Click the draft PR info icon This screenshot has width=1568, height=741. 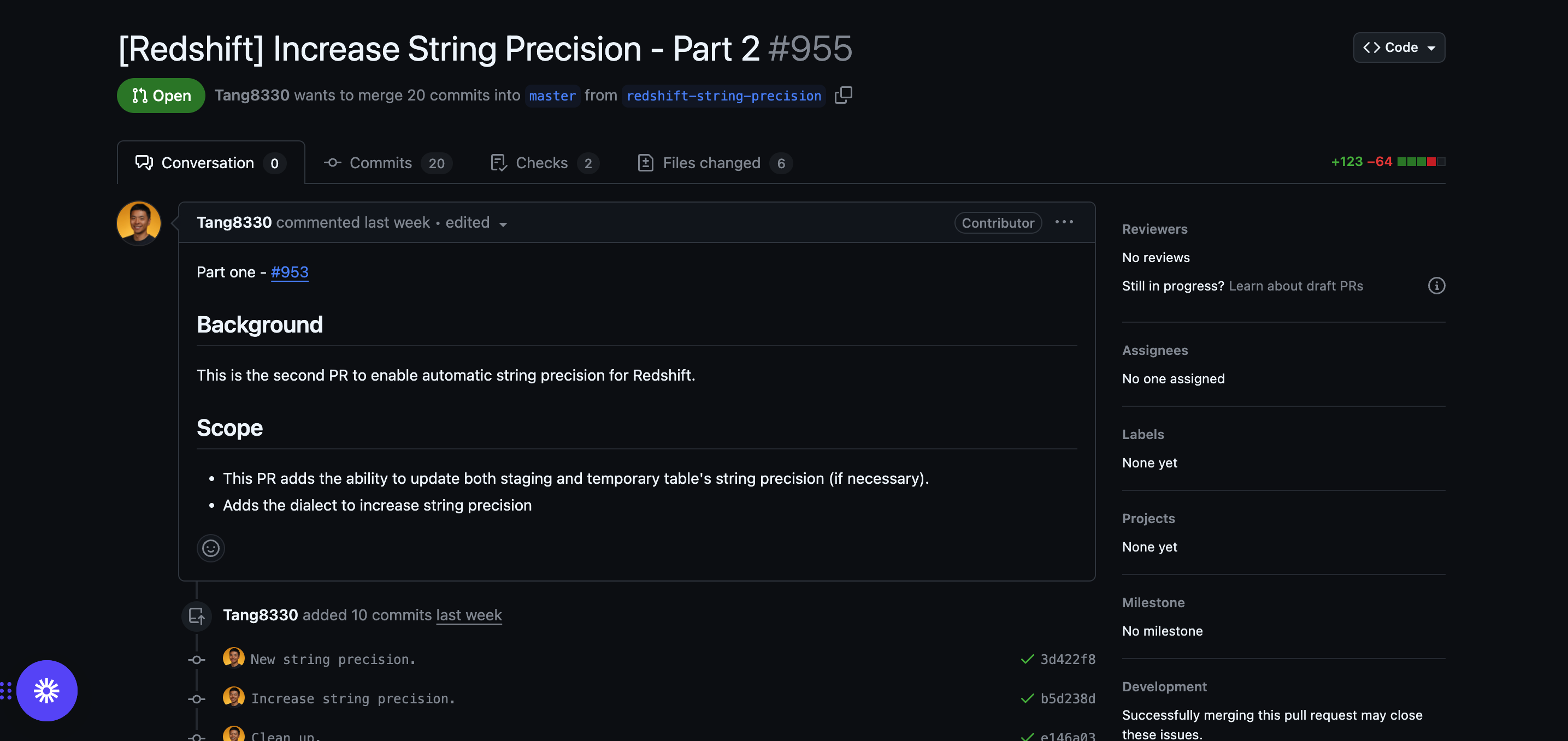pyautogui.click(x=1436, y=286)
